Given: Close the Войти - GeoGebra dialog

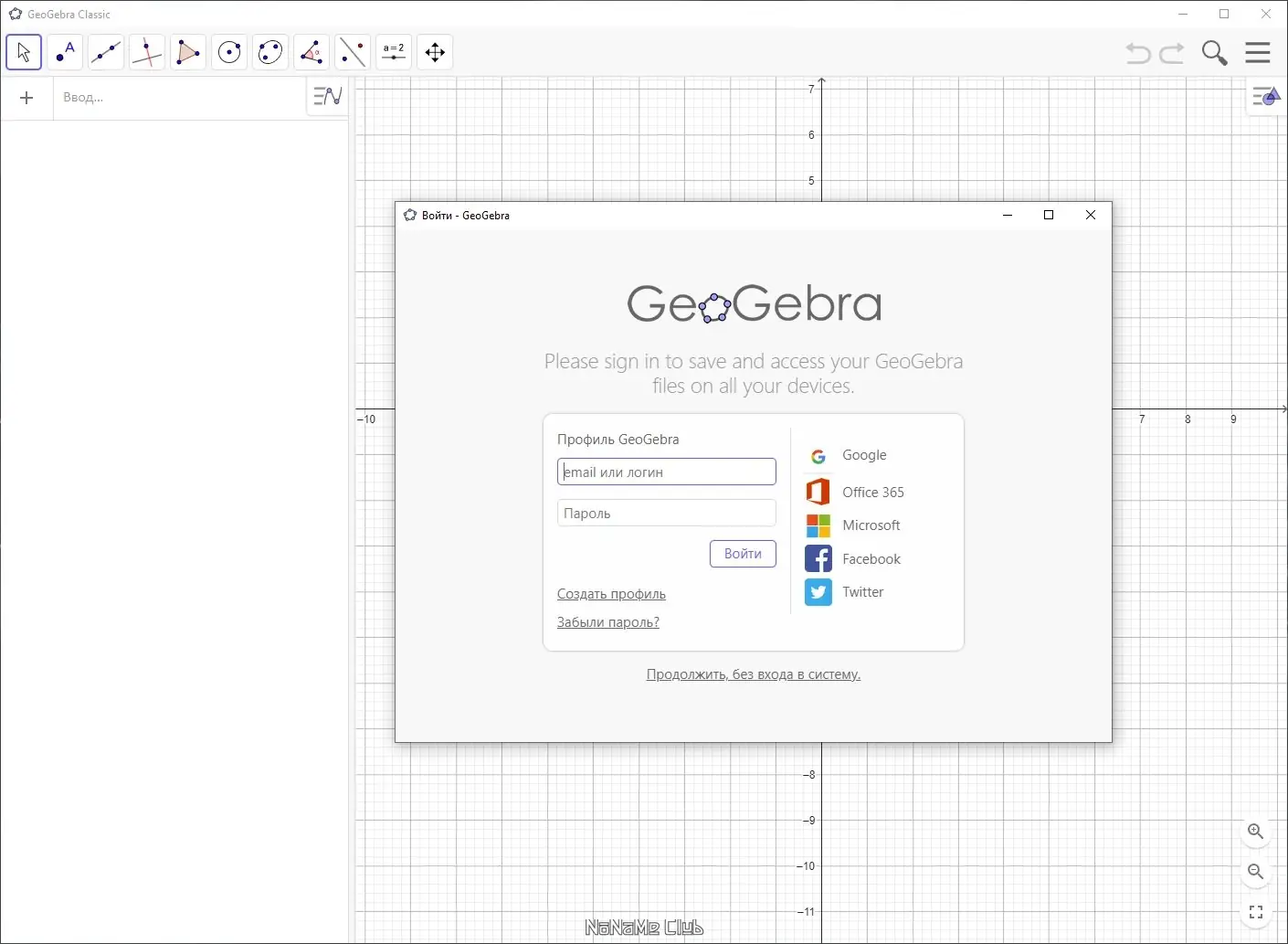Looking at the screenshot, I should click(x=1091, y=215).
